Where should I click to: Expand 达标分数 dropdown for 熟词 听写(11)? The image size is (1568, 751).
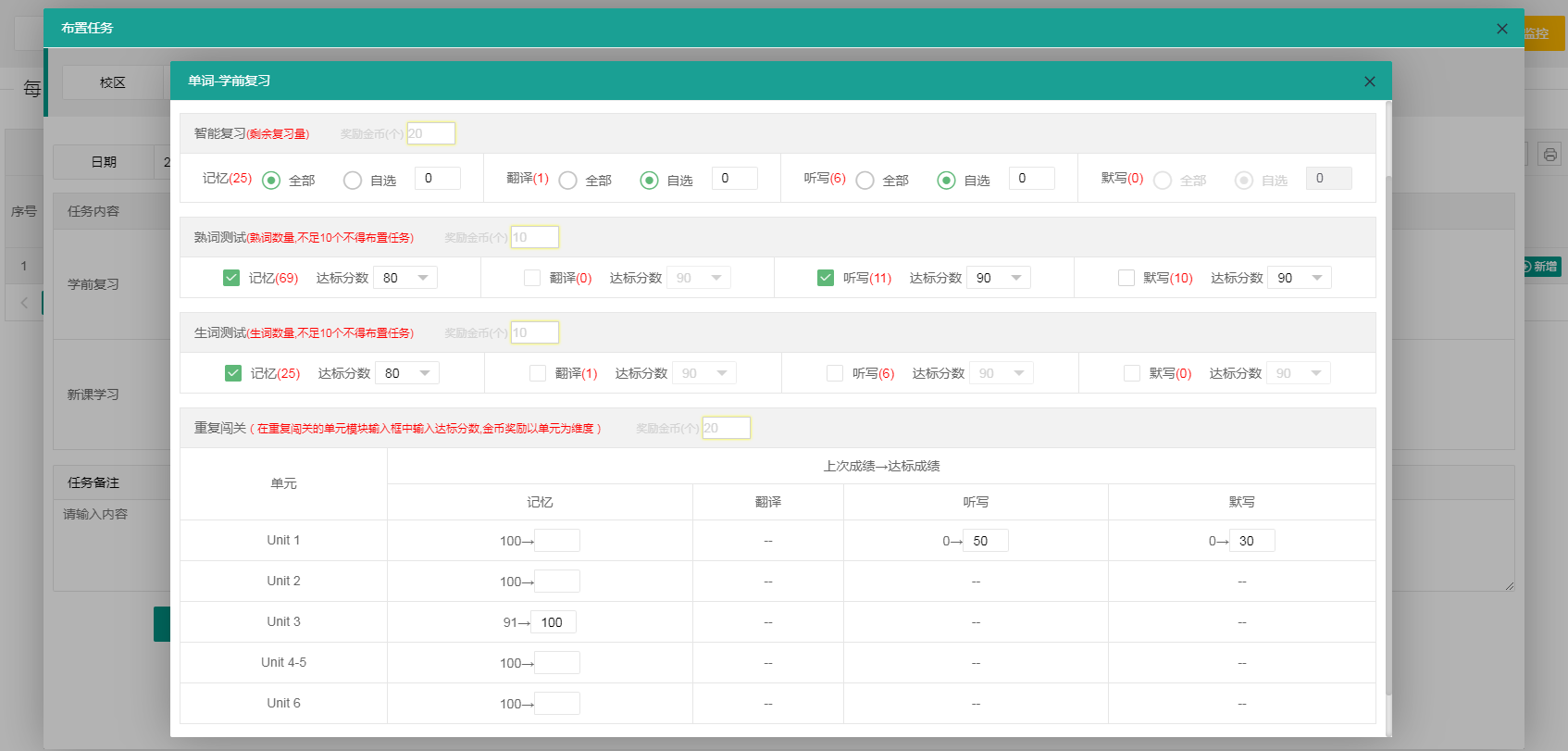click(998, 278)
